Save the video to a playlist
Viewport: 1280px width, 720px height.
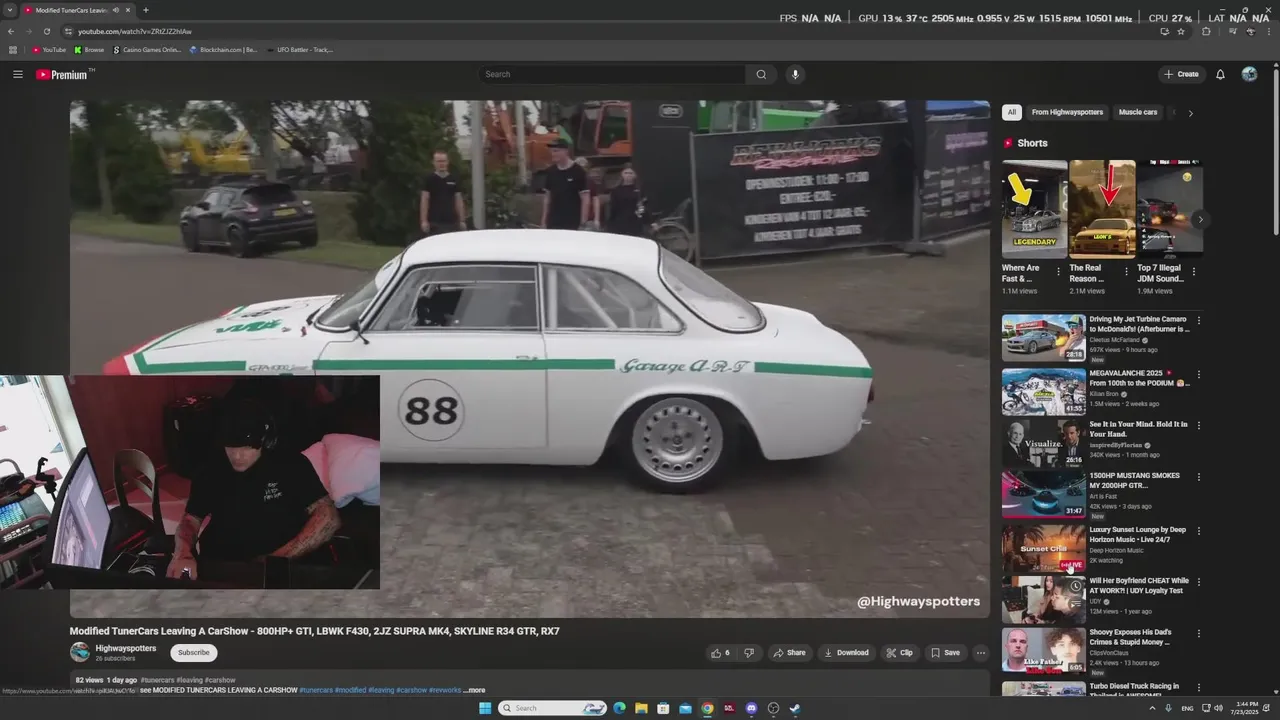click(x=945, y=653)
